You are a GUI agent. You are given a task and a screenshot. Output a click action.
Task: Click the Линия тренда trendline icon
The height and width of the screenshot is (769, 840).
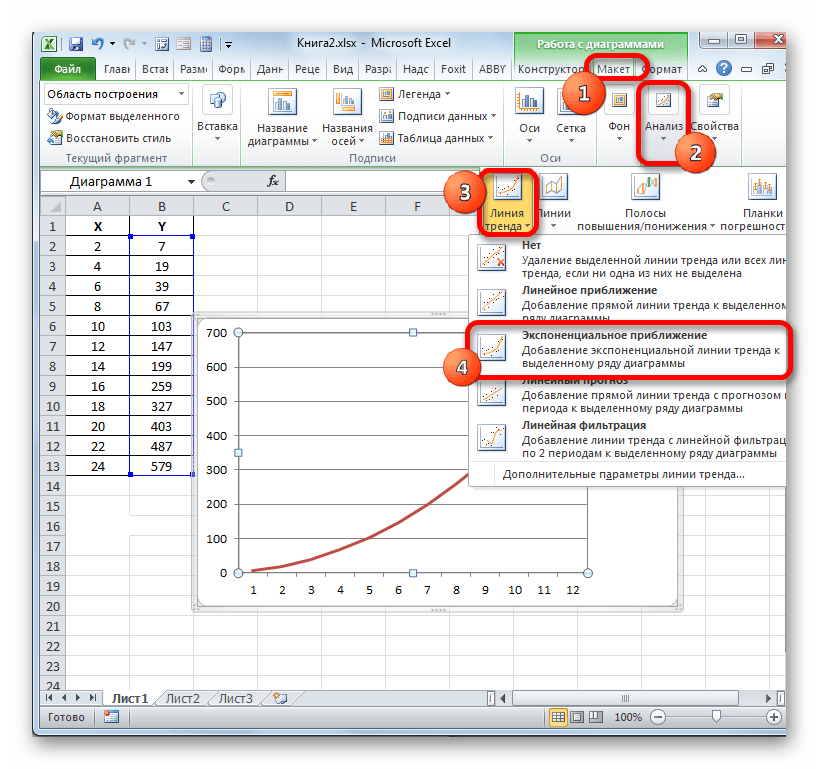point(507,186)
